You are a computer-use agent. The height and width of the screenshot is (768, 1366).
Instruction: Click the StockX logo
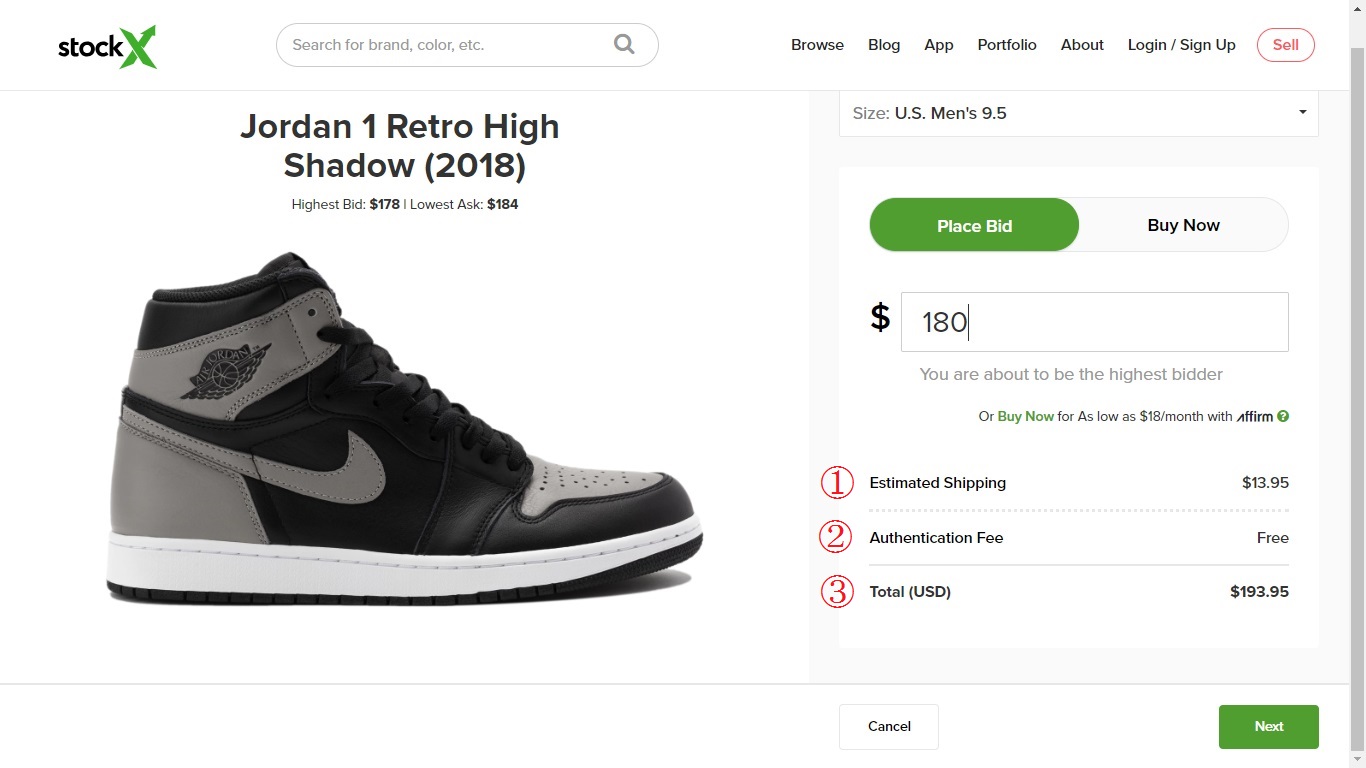point(107,47)
